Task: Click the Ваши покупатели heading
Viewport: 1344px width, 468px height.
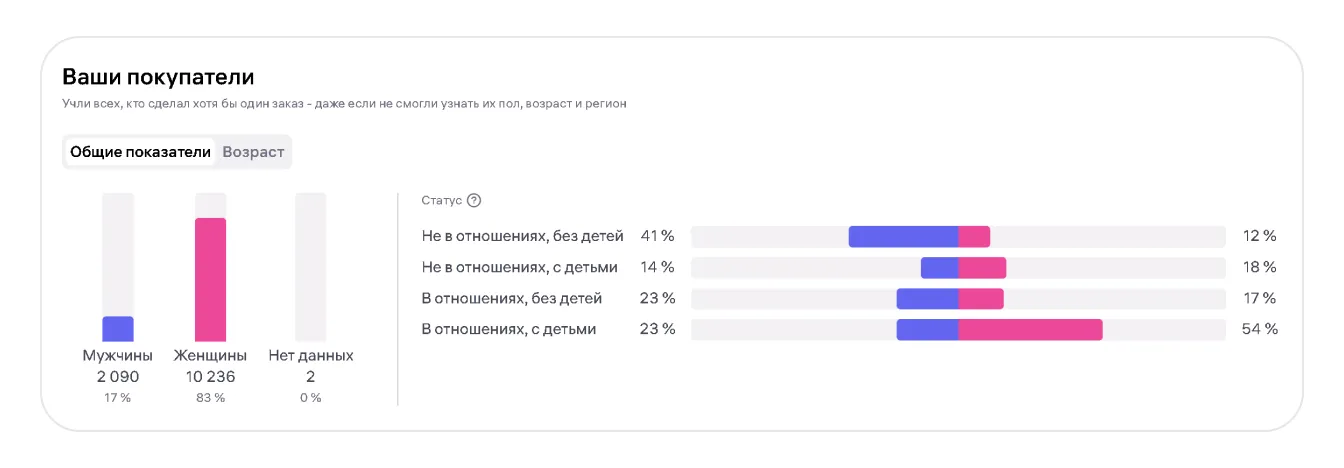Action: pyautogui.click(x=158, y=77)
